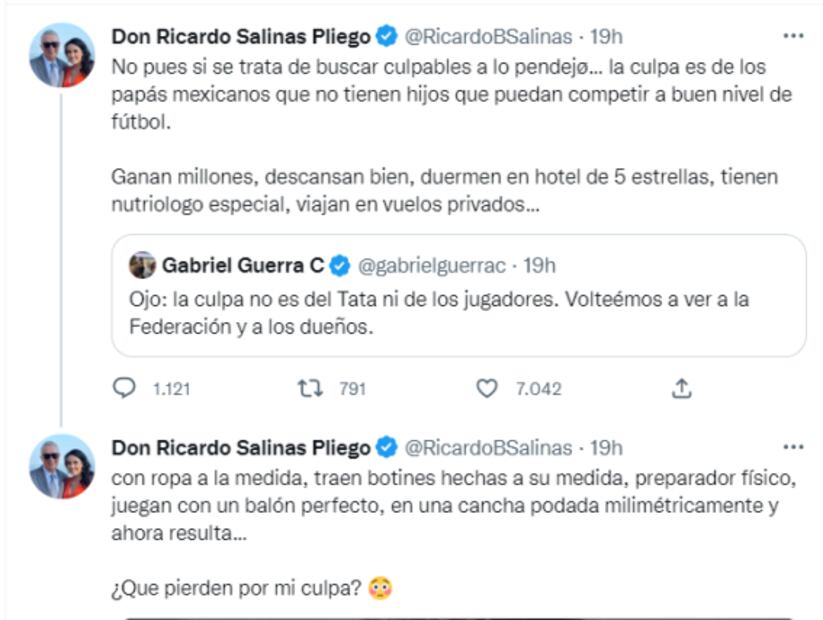The height and width of the screenshot is (620, 823).
Task: Click the reply icon on the first tweet
Action: pos(125,389)
